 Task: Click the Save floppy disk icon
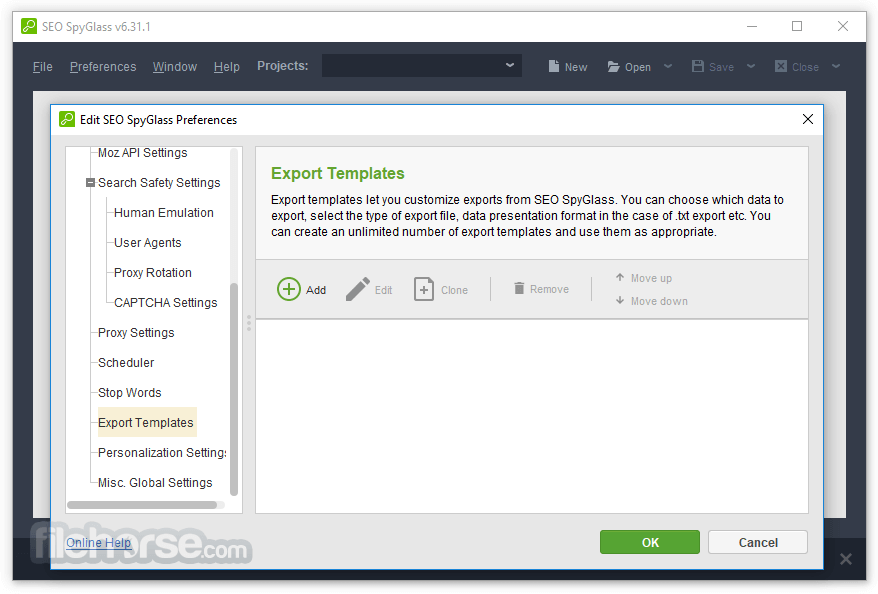tap(698, 66)
